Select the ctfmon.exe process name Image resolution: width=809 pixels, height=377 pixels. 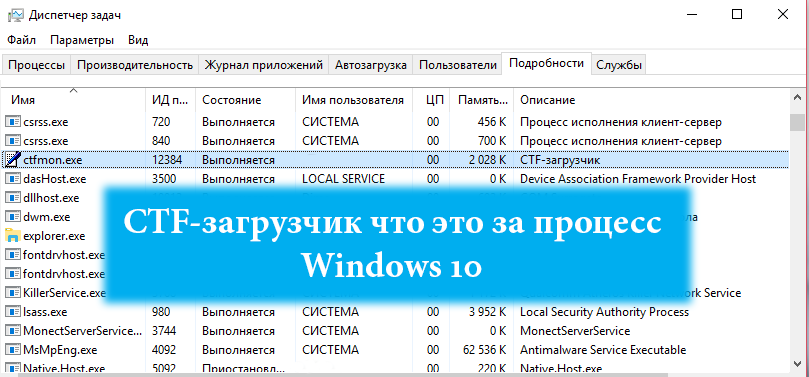pyautogui.click(x=53, y=160)
